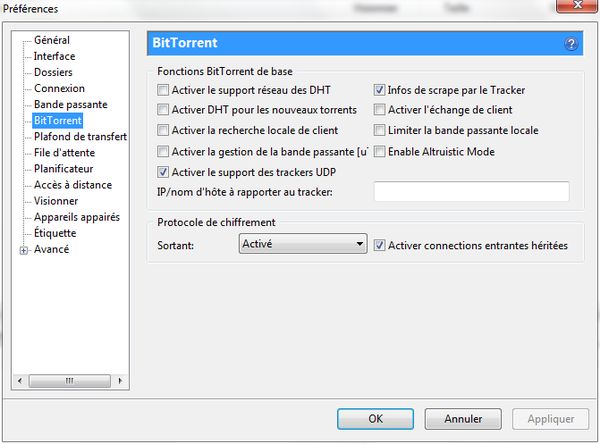The image size is (600, 444).
Task: Open Plafond de transfert section
Action: pyautogui.click(x=80, y=137)
